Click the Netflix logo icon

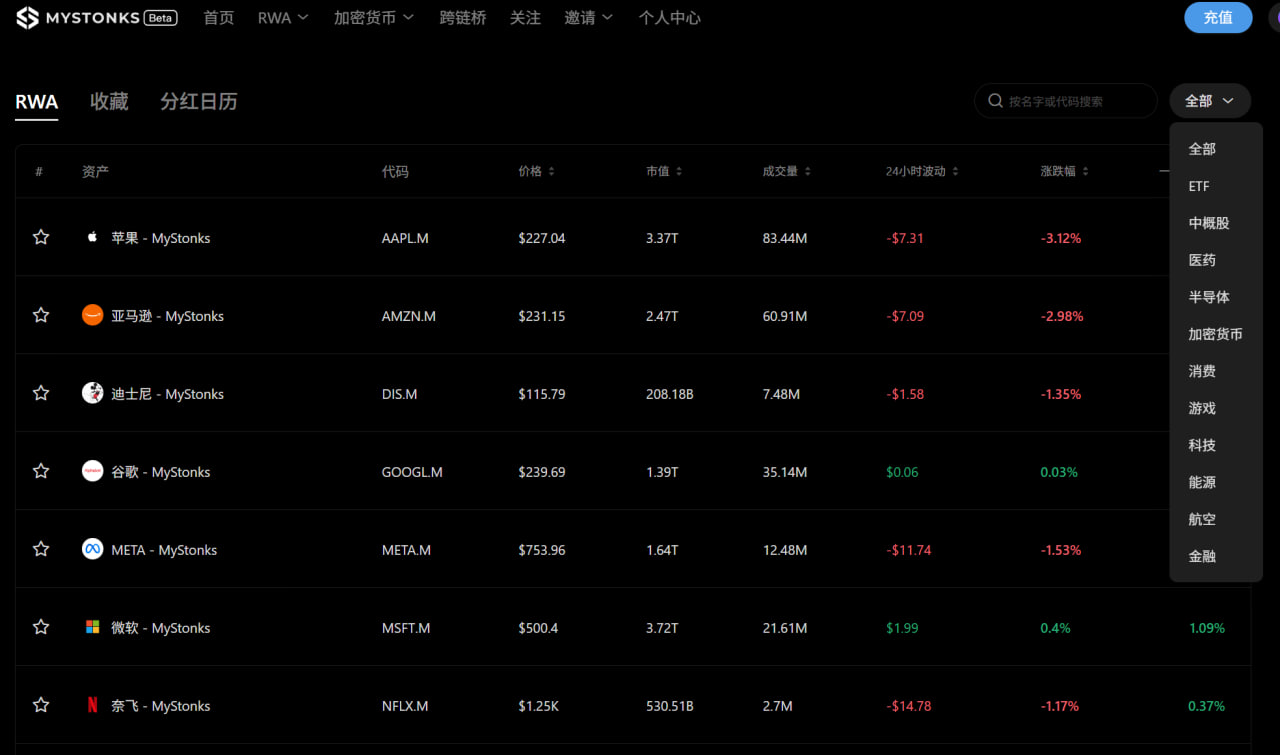coord(92,705)
